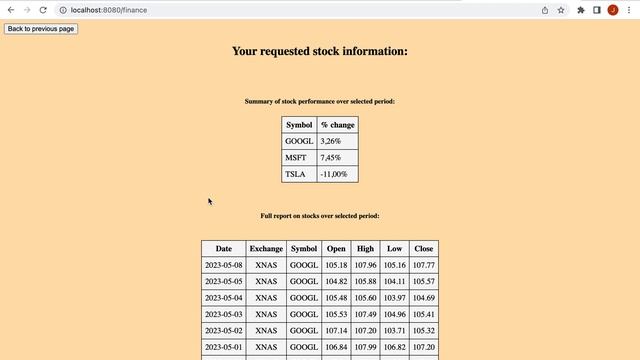Click the date 2023-05-03 cell
640x360 pixels.
[224, 314]
